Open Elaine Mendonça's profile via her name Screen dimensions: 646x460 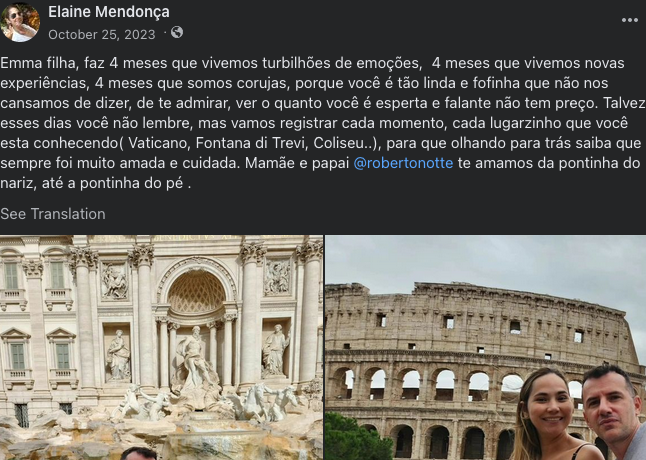[x=109, y=12]
